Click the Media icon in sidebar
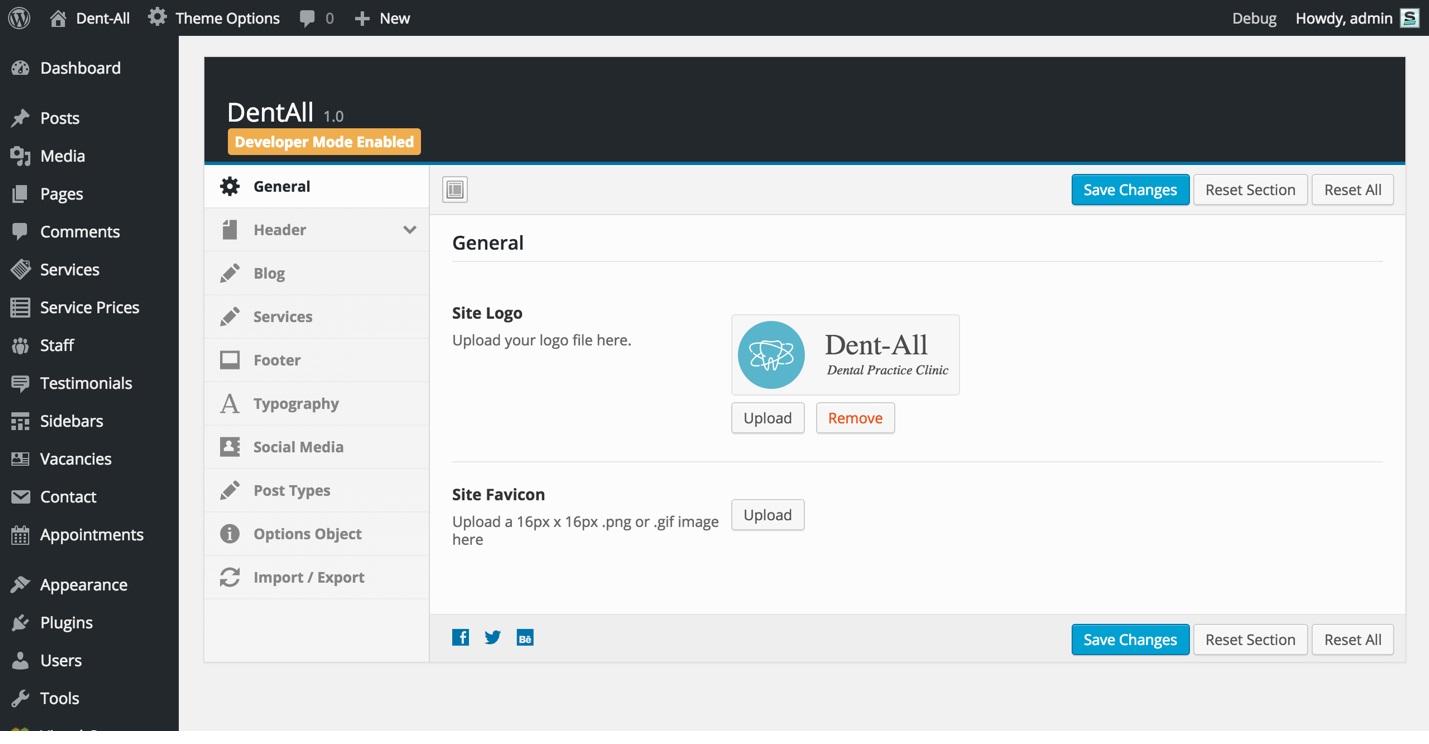 tap(20, 156)
